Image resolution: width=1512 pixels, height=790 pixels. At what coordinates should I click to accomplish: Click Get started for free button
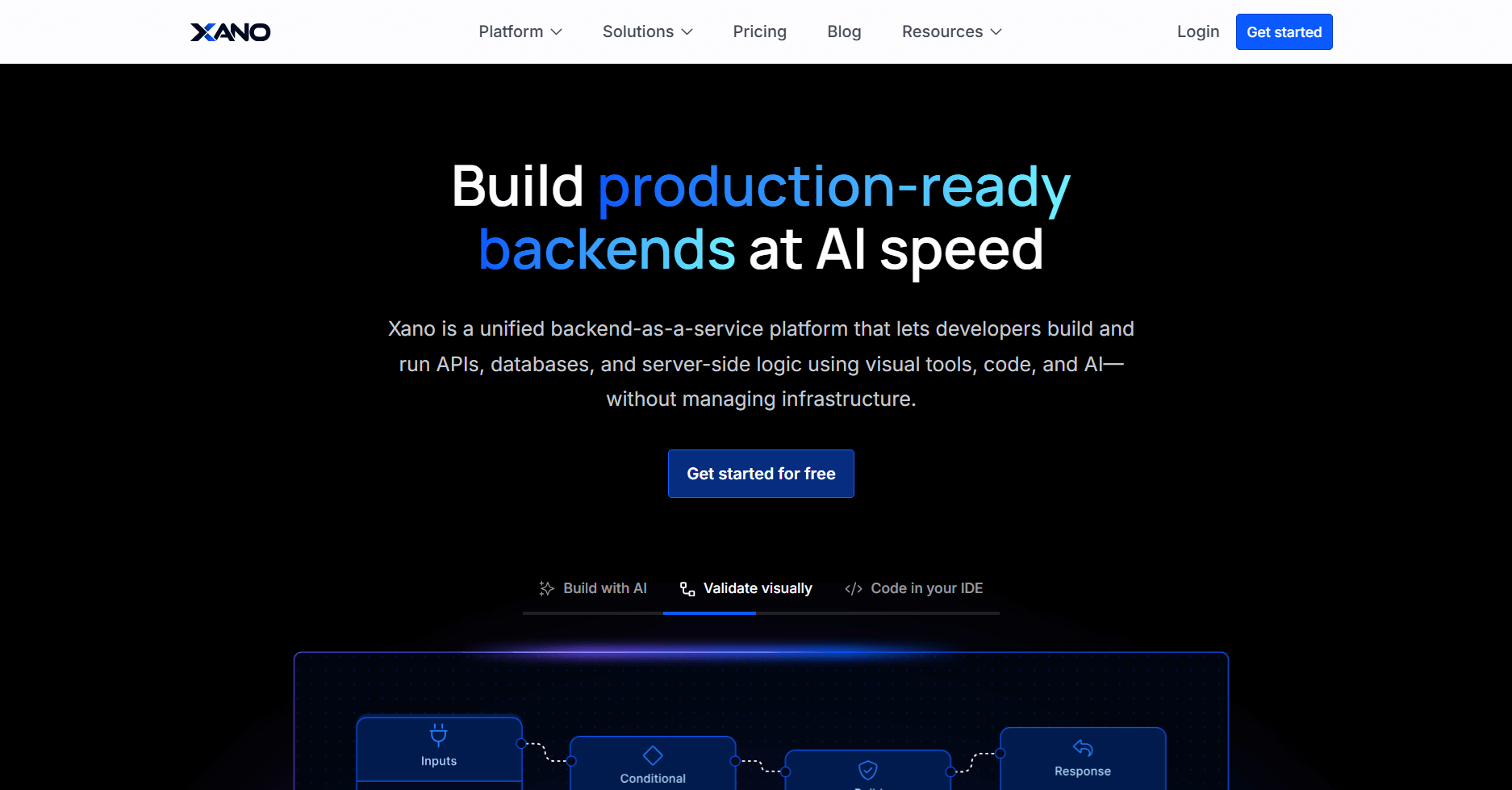coord(761,474)
